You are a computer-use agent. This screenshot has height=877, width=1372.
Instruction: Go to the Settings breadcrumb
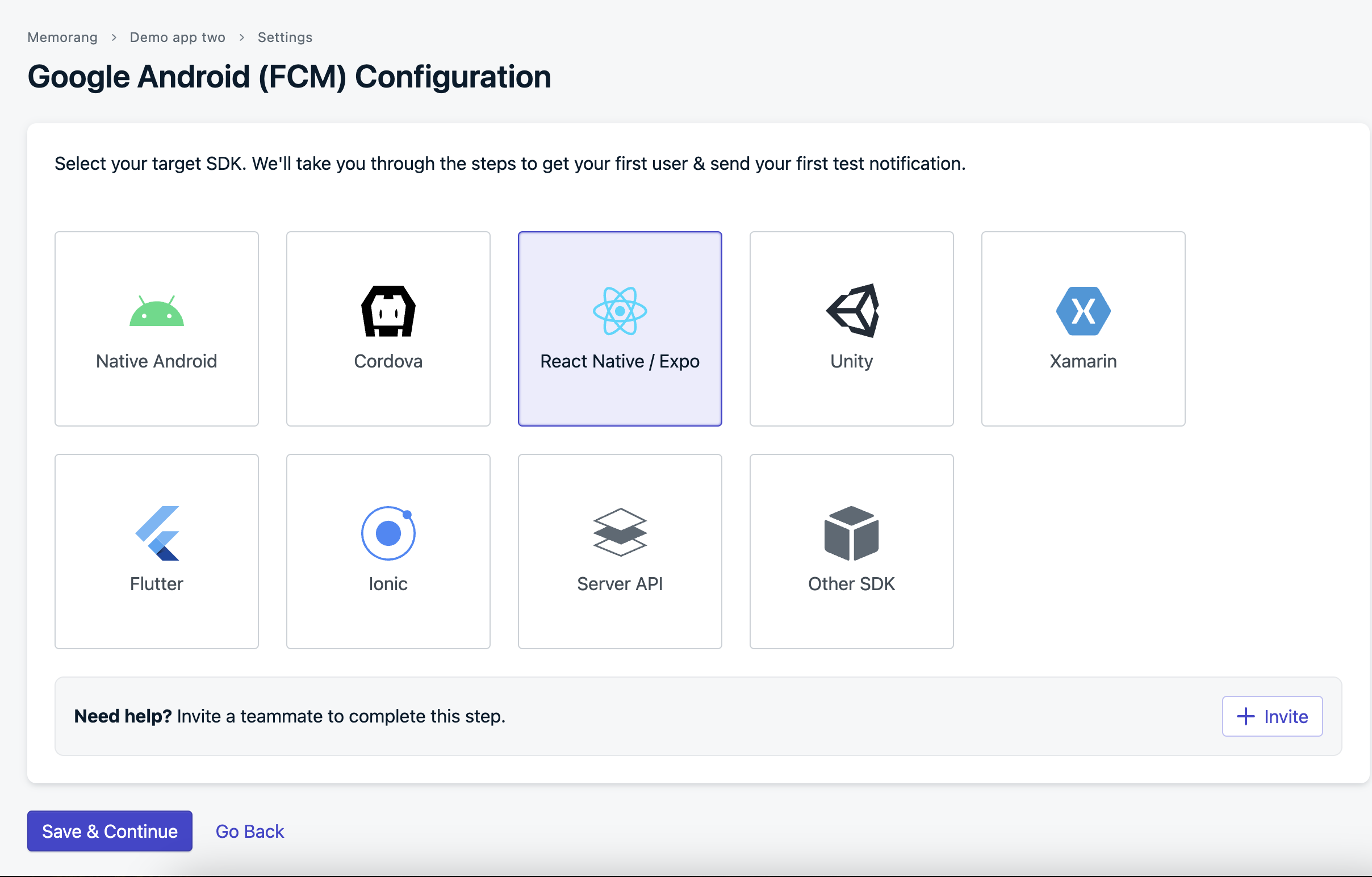285,37
